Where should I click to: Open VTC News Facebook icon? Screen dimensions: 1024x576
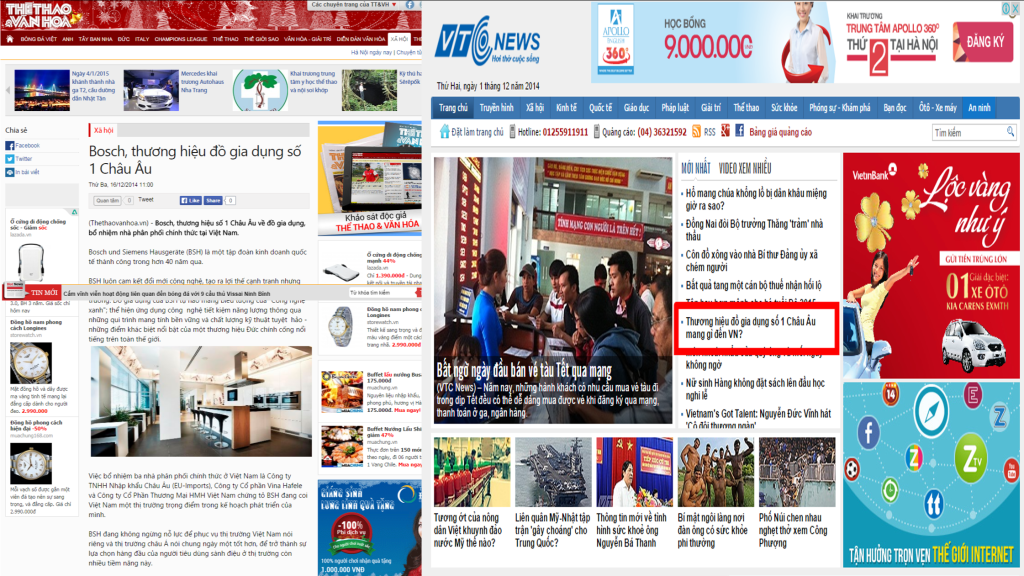[x=739, y=131]
